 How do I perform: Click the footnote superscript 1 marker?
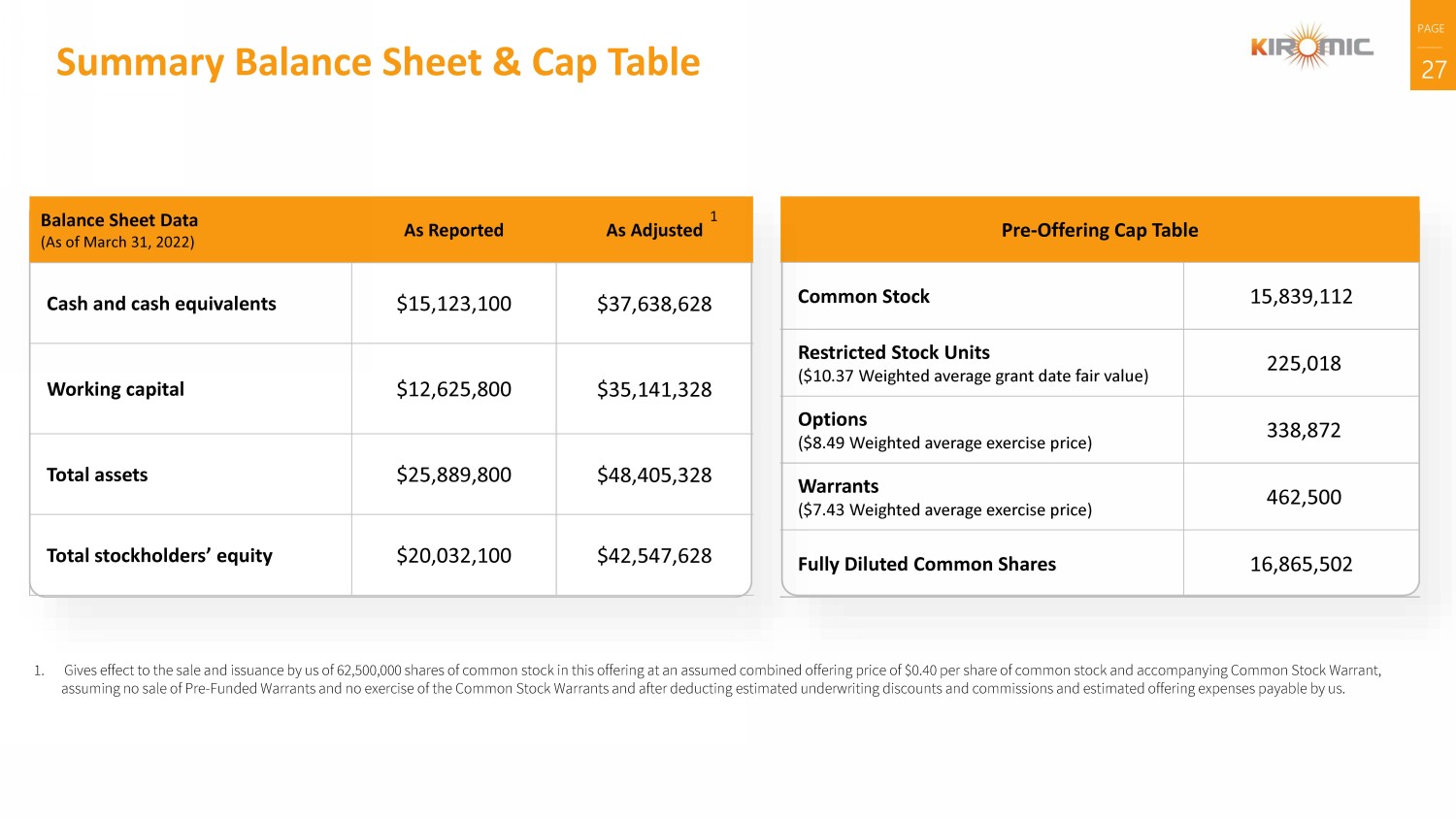[x=713, y=216]
